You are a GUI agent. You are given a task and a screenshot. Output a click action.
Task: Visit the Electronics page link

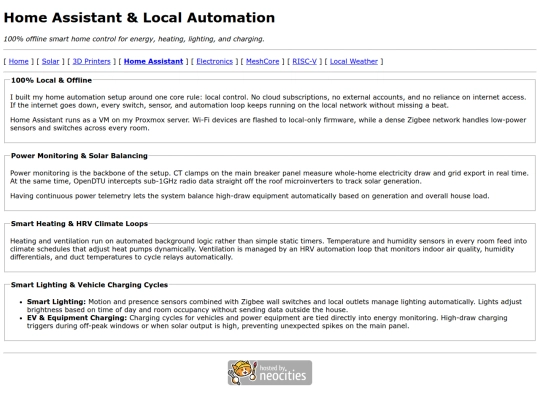tap(215, 61)
